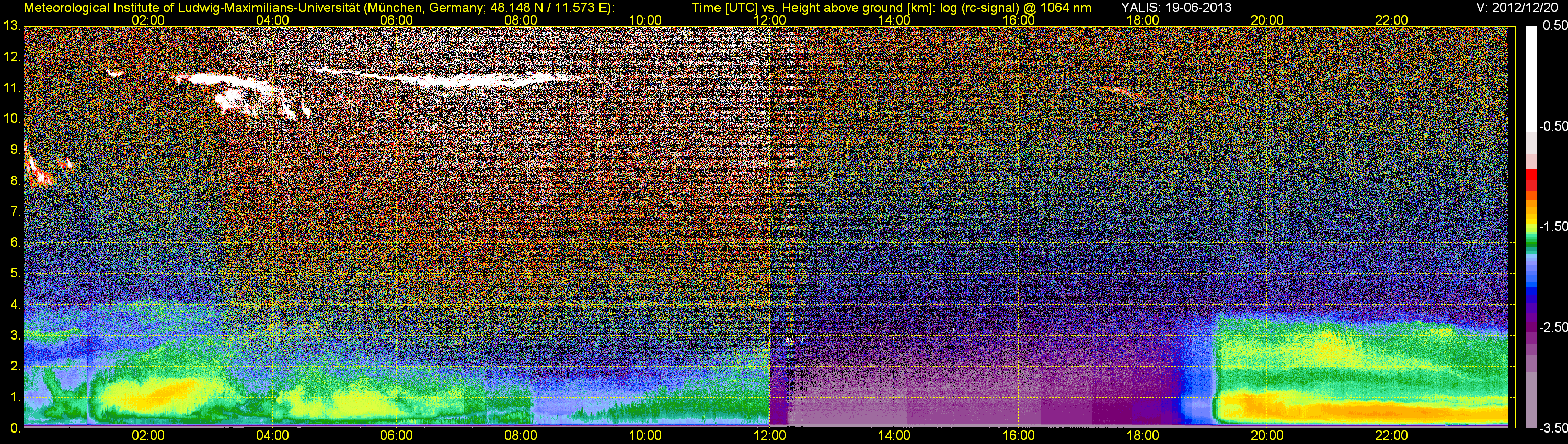Select the 20:00 label on the bottom time axis
The width and height of the screenshot is (1568, 444).
(1267, 436)
